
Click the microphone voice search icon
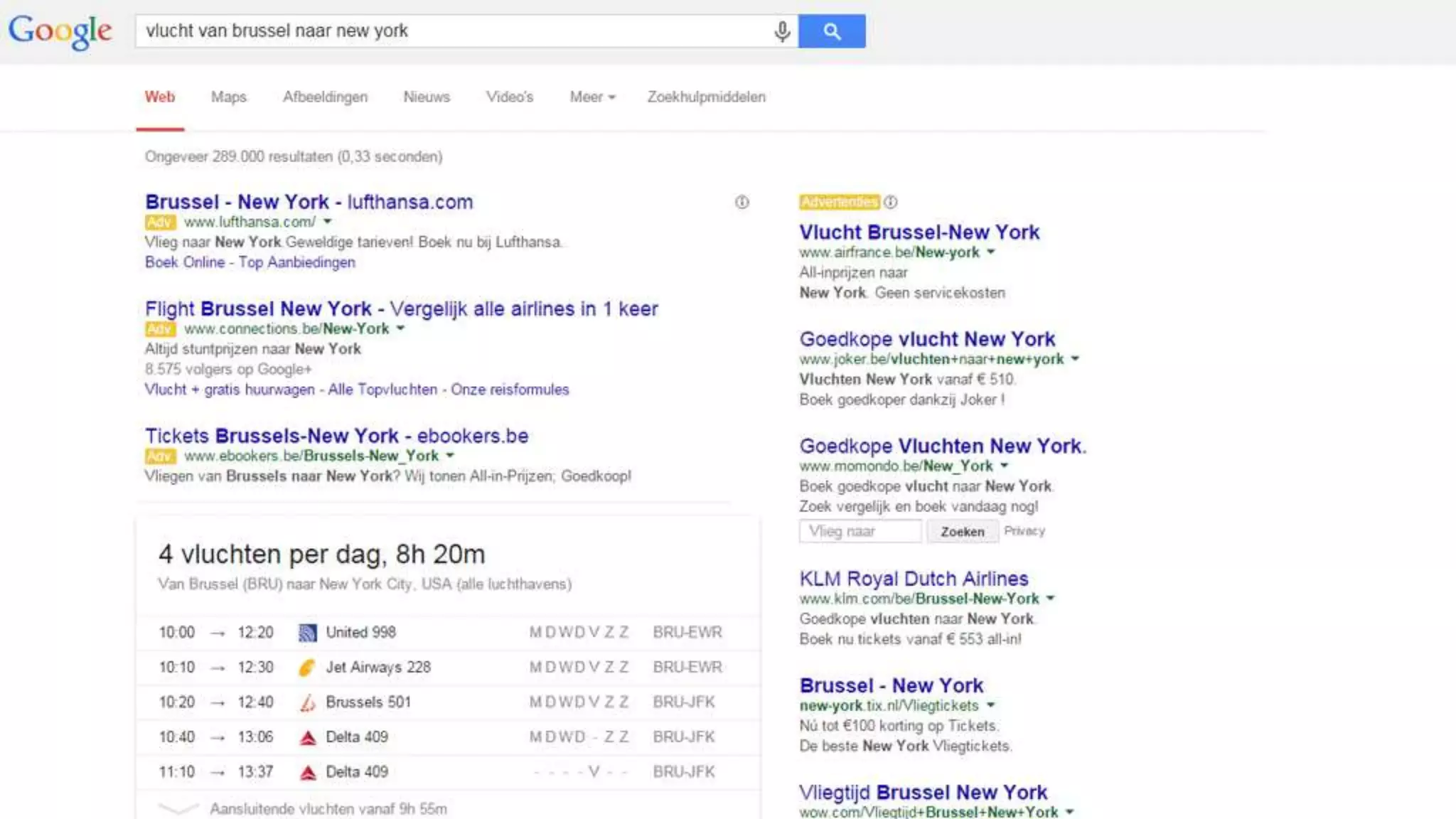(781, 31)
